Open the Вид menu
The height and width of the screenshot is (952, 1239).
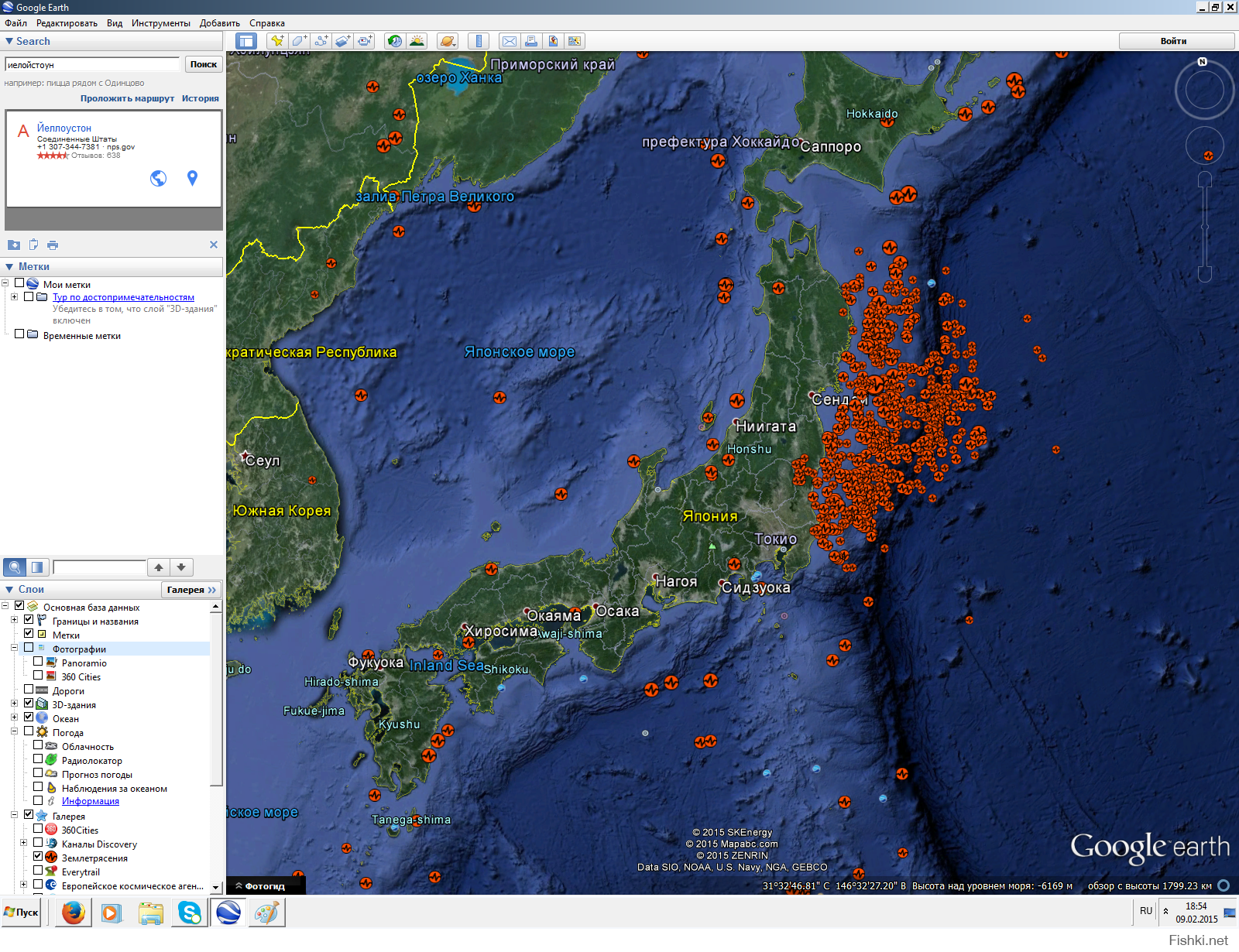click(x=115, y=23)
